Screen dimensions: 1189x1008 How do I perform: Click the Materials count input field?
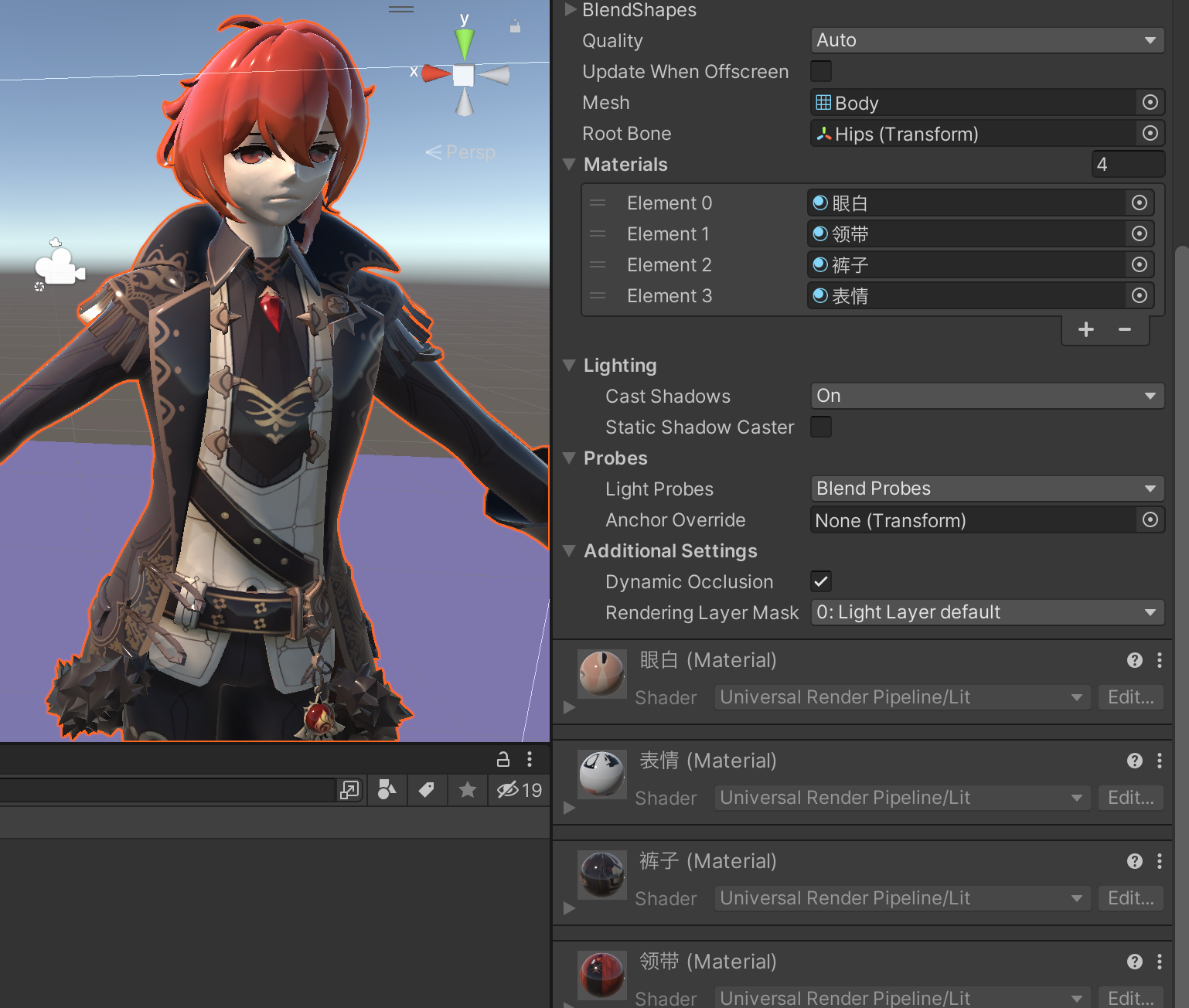(1127, 164)
